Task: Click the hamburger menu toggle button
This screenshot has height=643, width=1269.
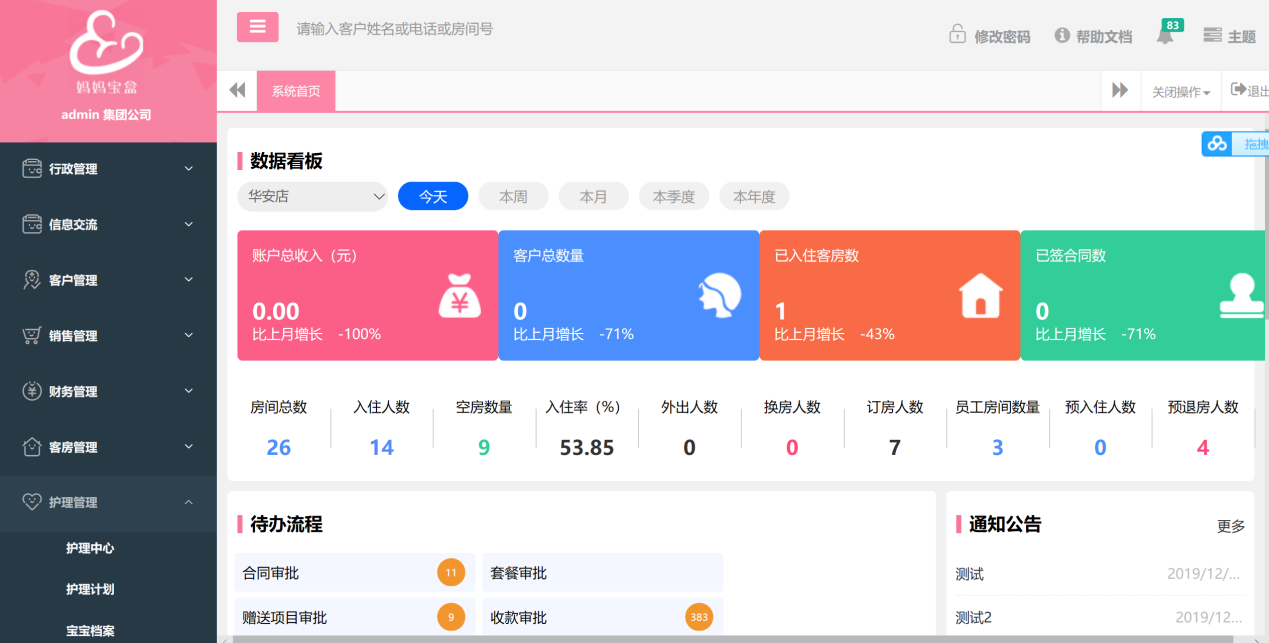Action: coord(257,27)
